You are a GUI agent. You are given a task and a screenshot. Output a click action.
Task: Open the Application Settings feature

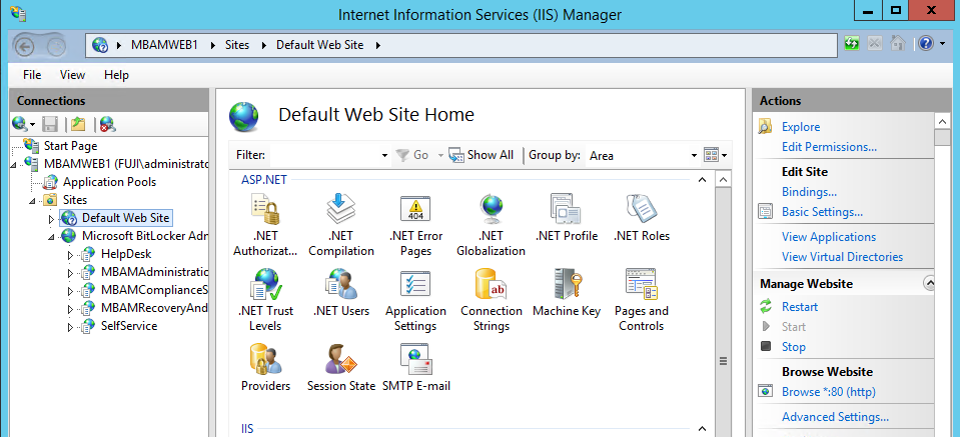click(x=416, y=300)
